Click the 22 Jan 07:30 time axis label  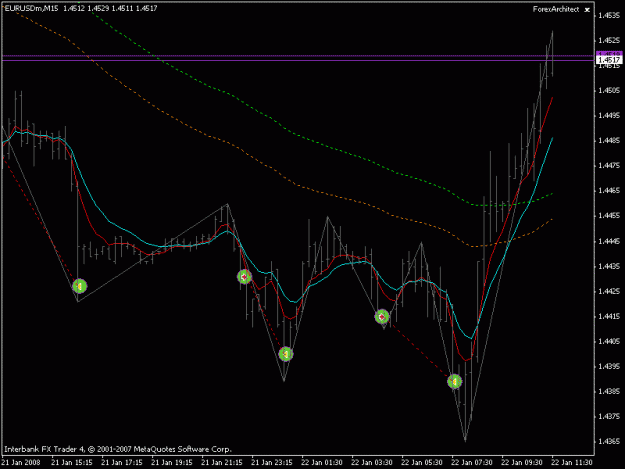[x=472, y=463]
